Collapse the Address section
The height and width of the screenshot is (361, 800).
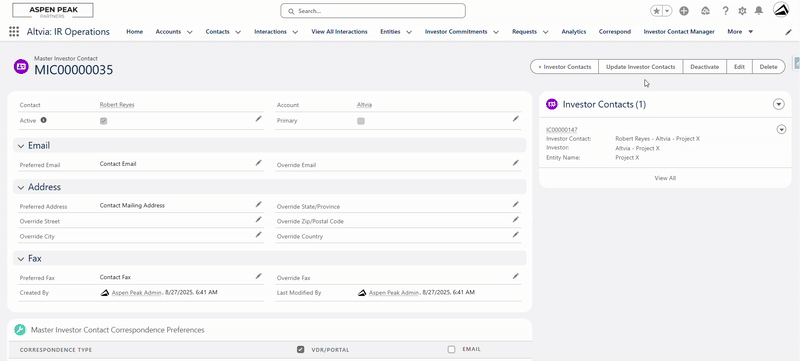20,187
